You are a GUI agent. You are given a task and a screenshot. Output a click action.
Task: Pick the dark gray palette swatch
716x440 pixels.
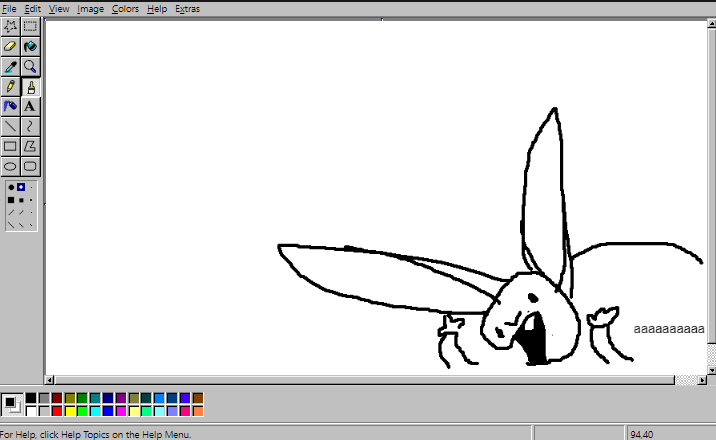[44, 398]
